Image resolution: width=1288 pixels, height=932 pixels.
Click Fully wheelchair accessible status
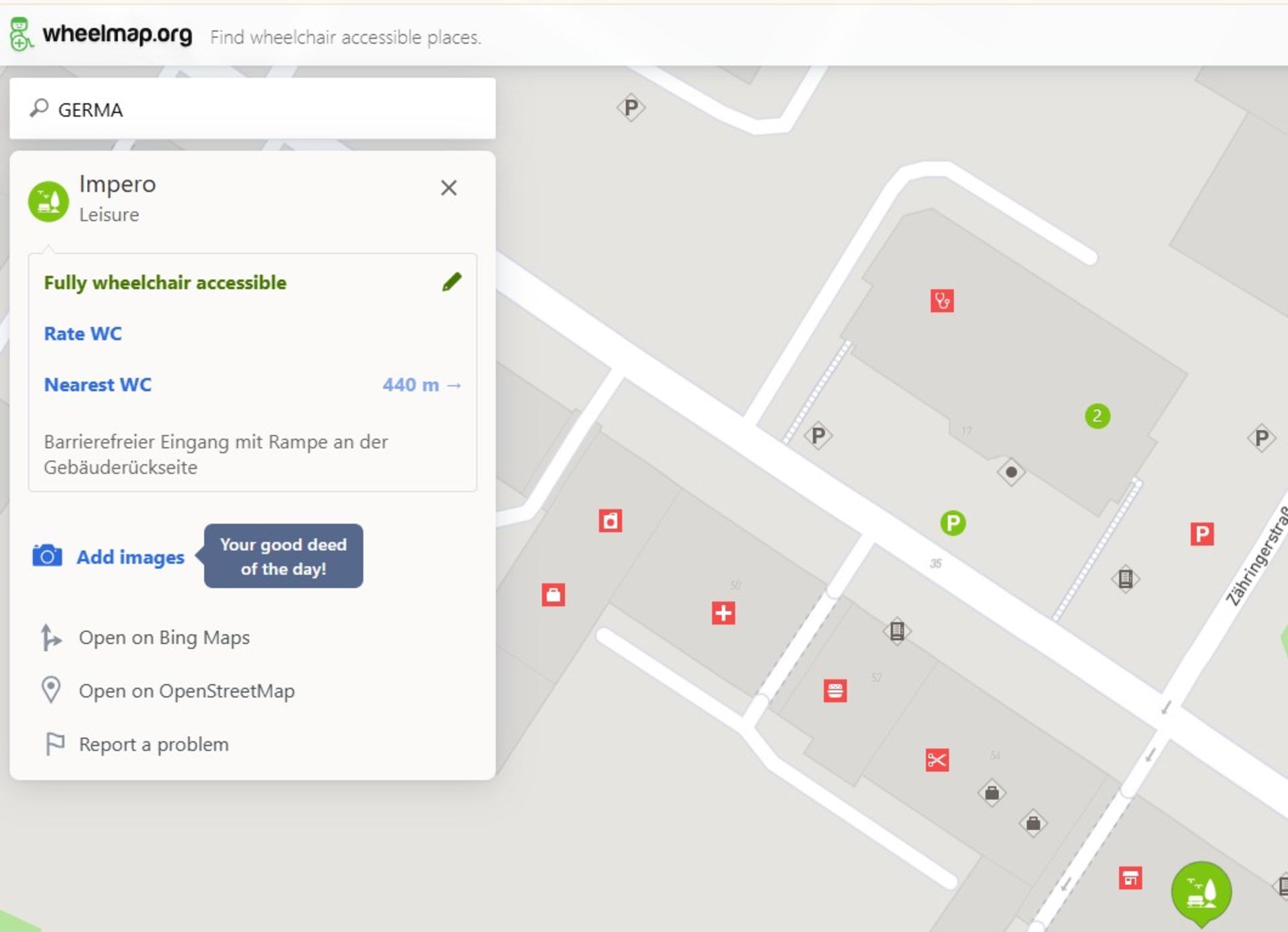pos(165,282)
